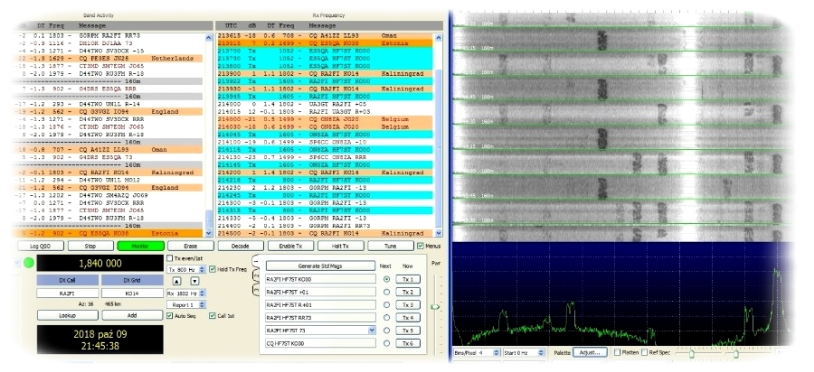
Task: Step the Start 0 Hz spinner
Action: click(x=541, y=353)
